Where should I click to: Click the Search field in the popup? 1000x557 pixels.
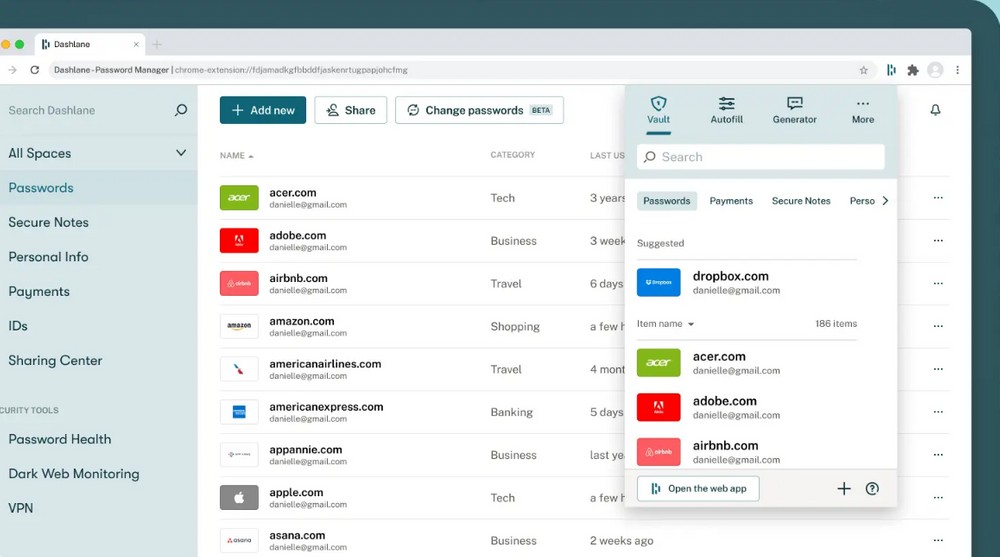(x=761, y=157)
